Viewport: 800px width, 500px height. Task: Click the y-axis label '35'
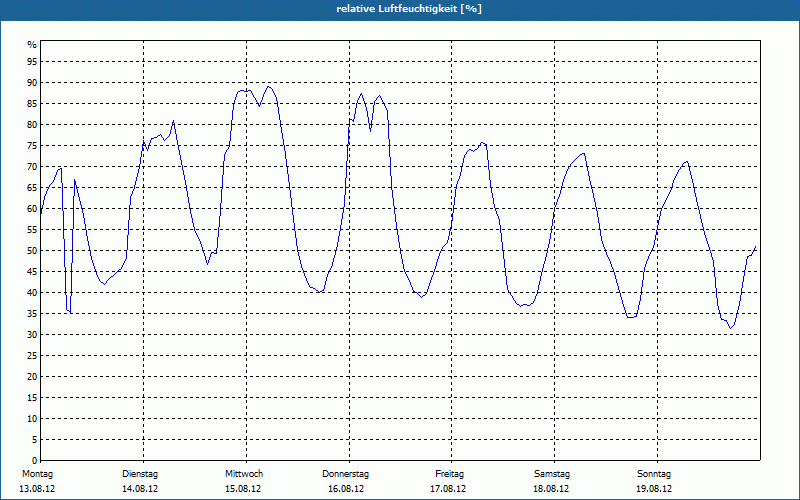tap(32, 313)
